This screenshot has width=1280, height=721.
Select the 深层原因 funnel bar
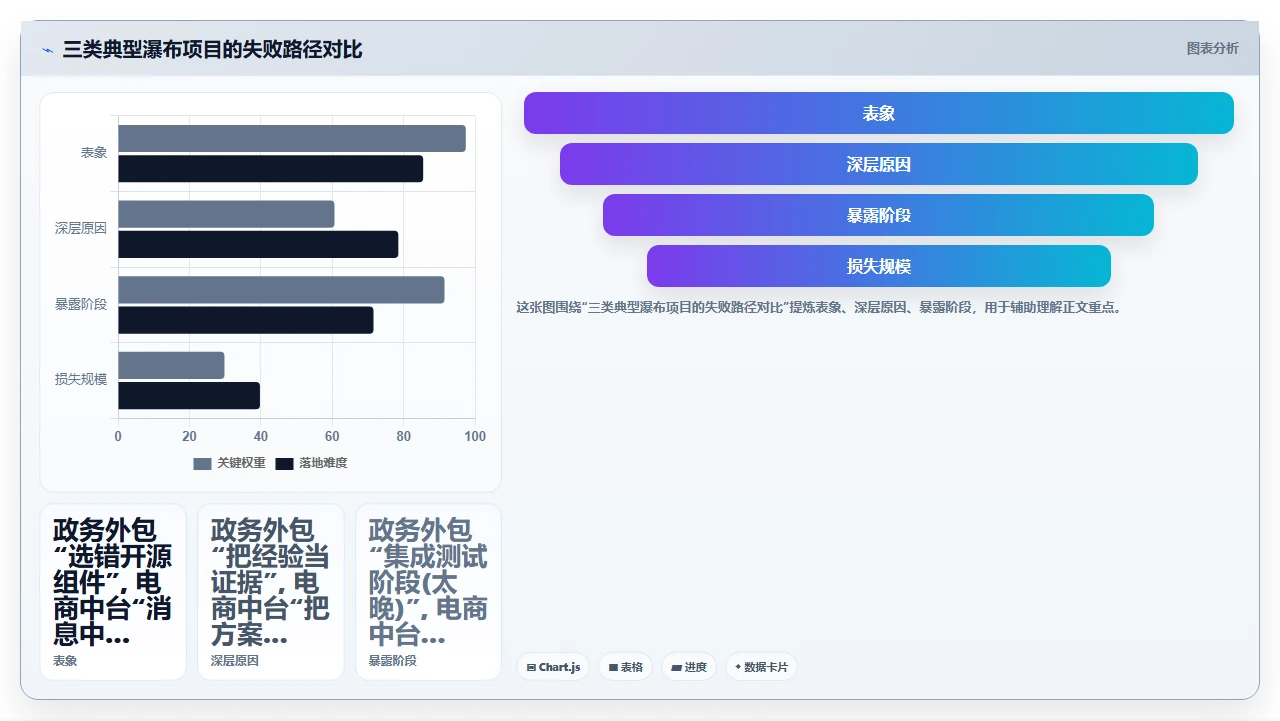click(x=878, y=164)
